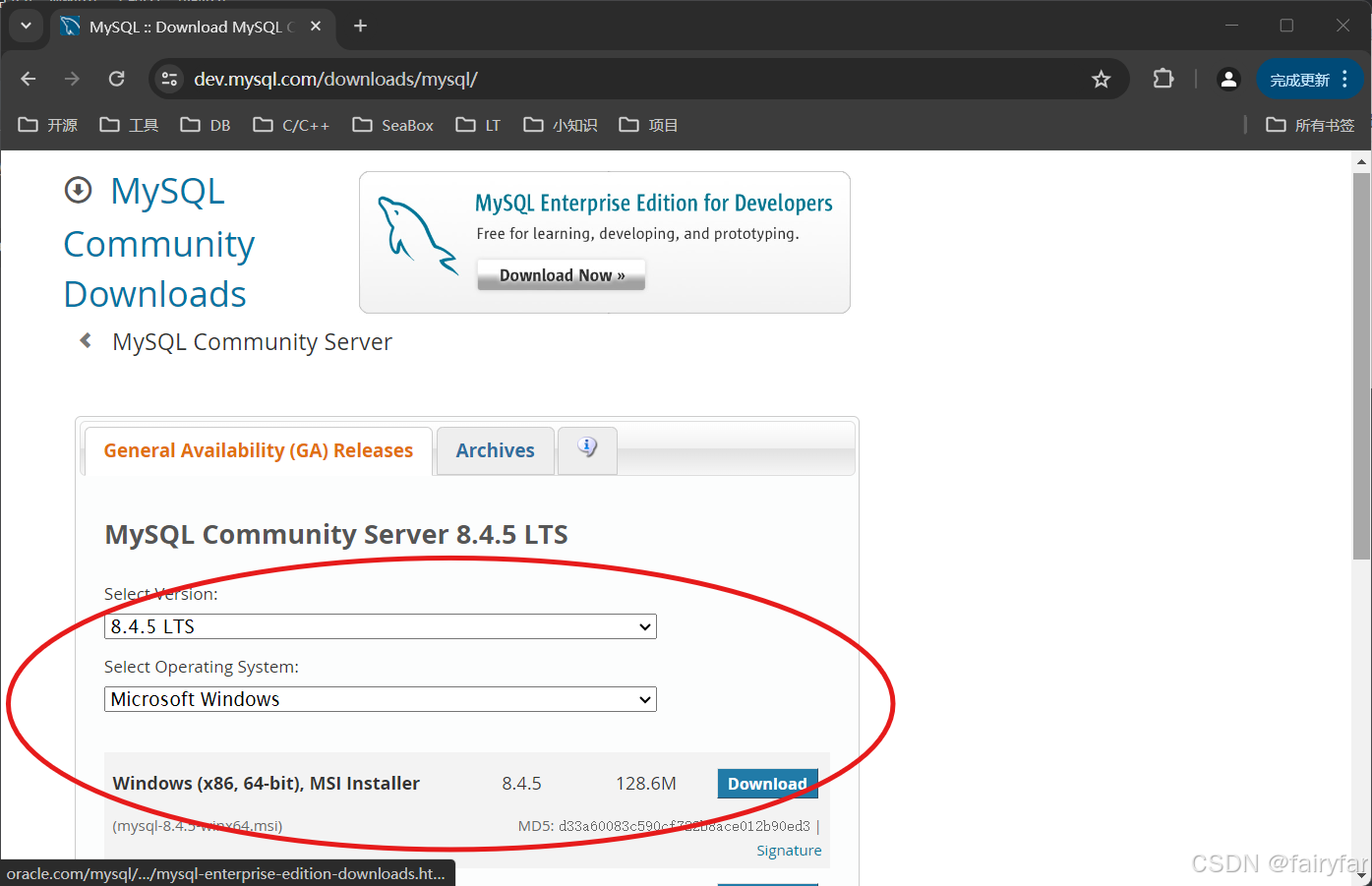Click Download for Windows MSI Installer
This screenshot has height=886, width=1372.
[767, 784]
